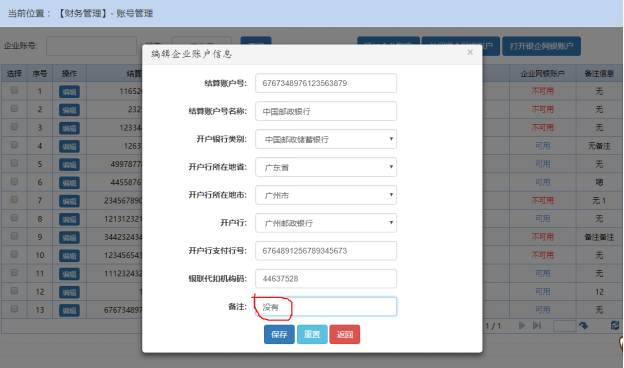The height and width of the screenshot is (368, 624).
Task: Close the 编辑企业账户信息 dialog
Action: [x=470, y=52]
